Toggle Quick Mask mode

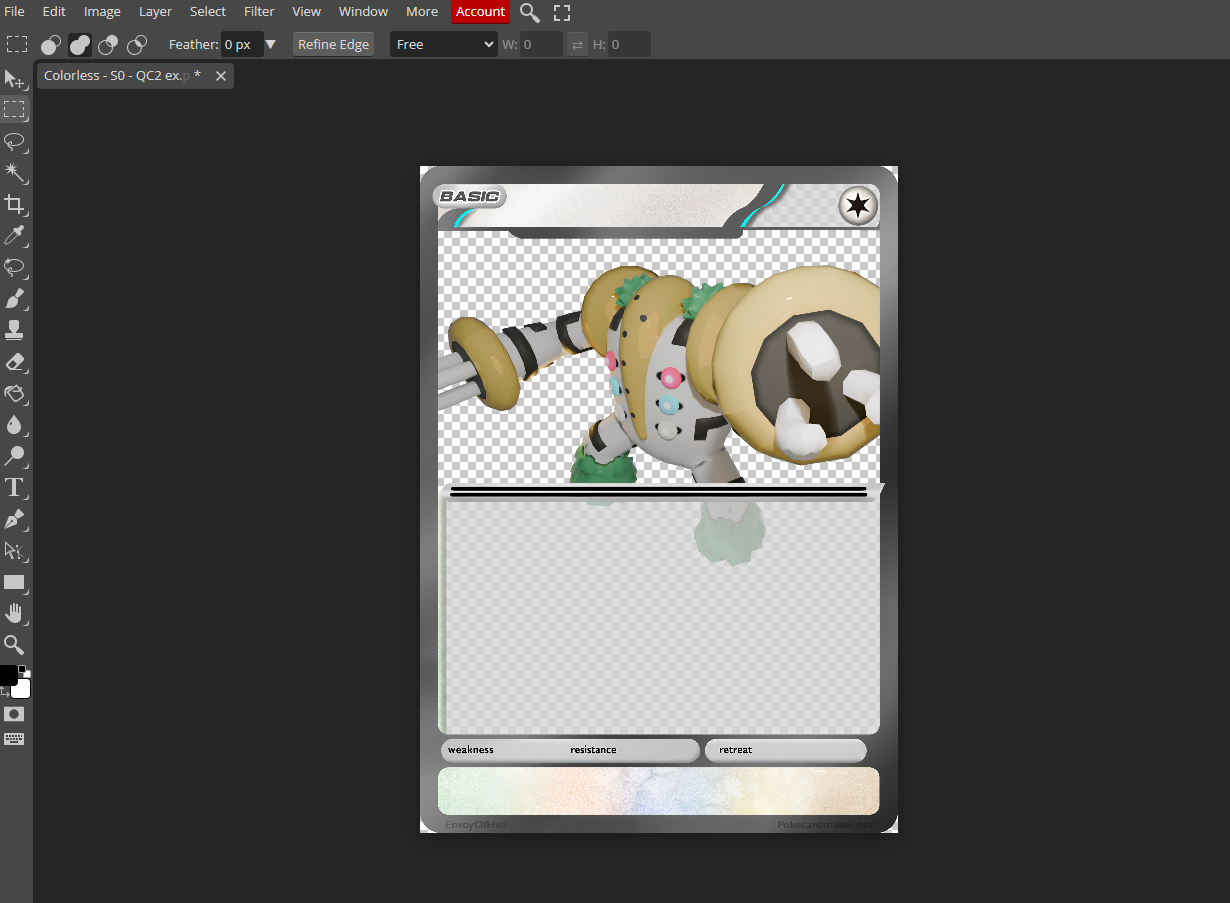click(x=14, y=714)
